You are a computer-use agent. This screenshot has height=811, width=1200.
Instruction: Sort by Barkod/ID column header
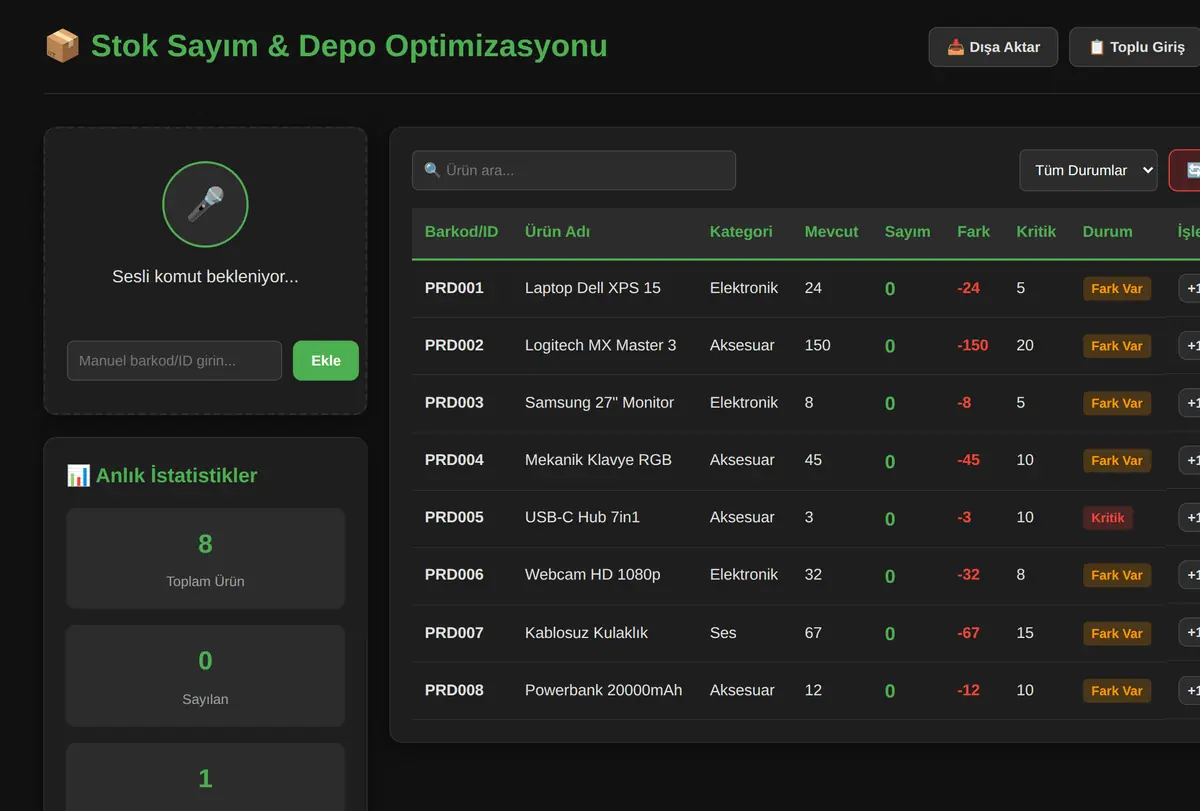click(461, 232)
